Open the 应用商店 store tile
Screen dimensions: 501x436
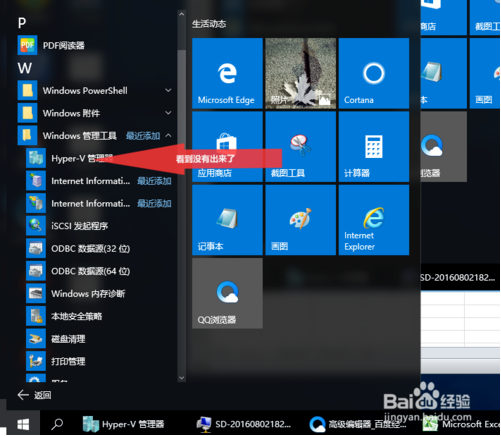227,147
